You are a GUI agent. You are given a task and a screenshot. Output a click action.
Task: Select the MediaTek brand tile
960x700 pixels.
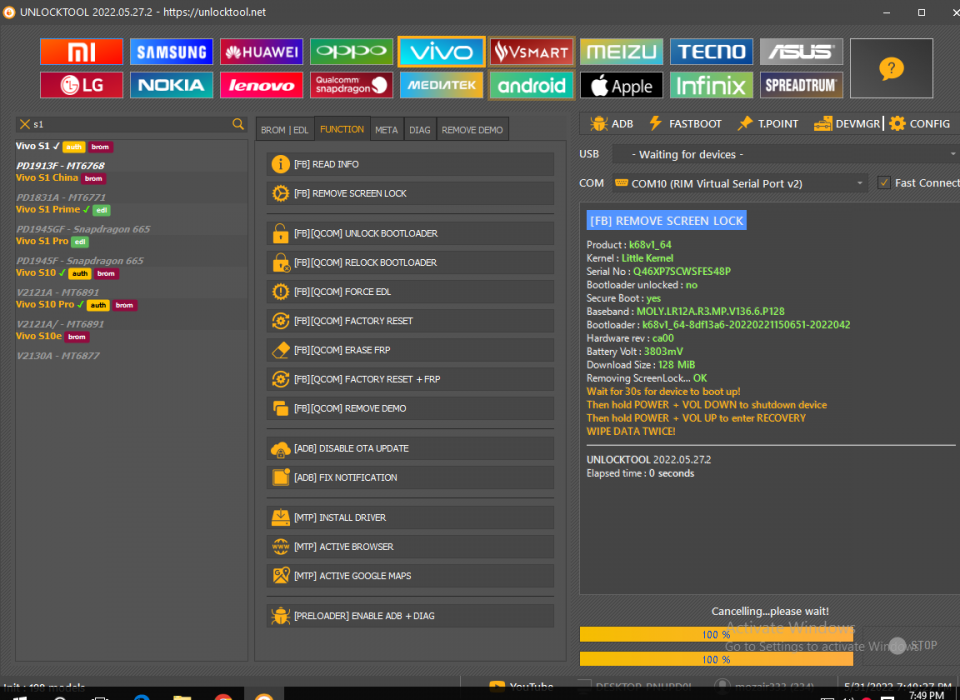click(441, 85)
